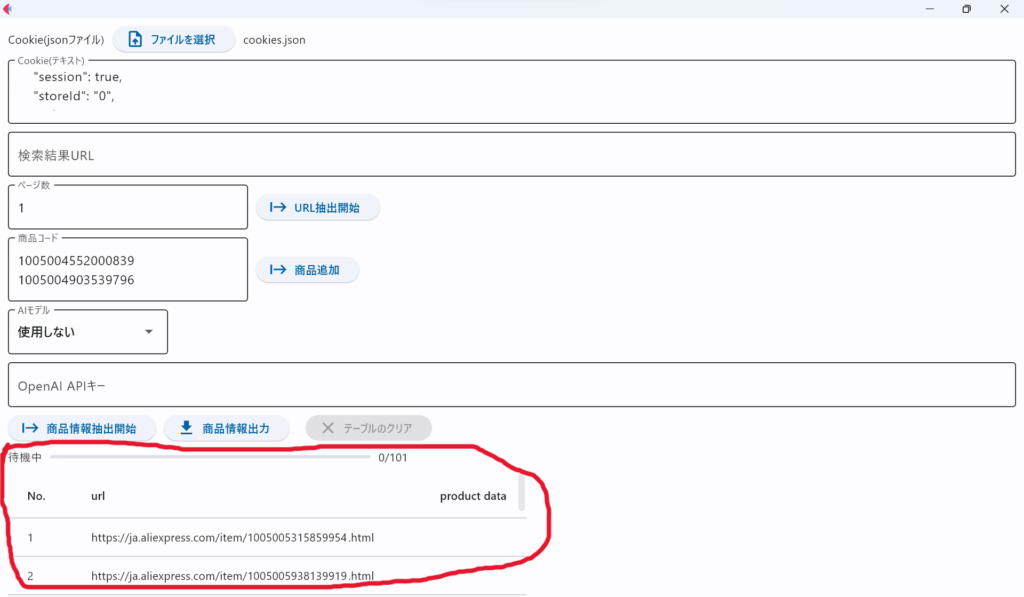Expand the AIモデル dropdown arrow
Viewport: 1024px width, 597px height.
click(149, 332)
